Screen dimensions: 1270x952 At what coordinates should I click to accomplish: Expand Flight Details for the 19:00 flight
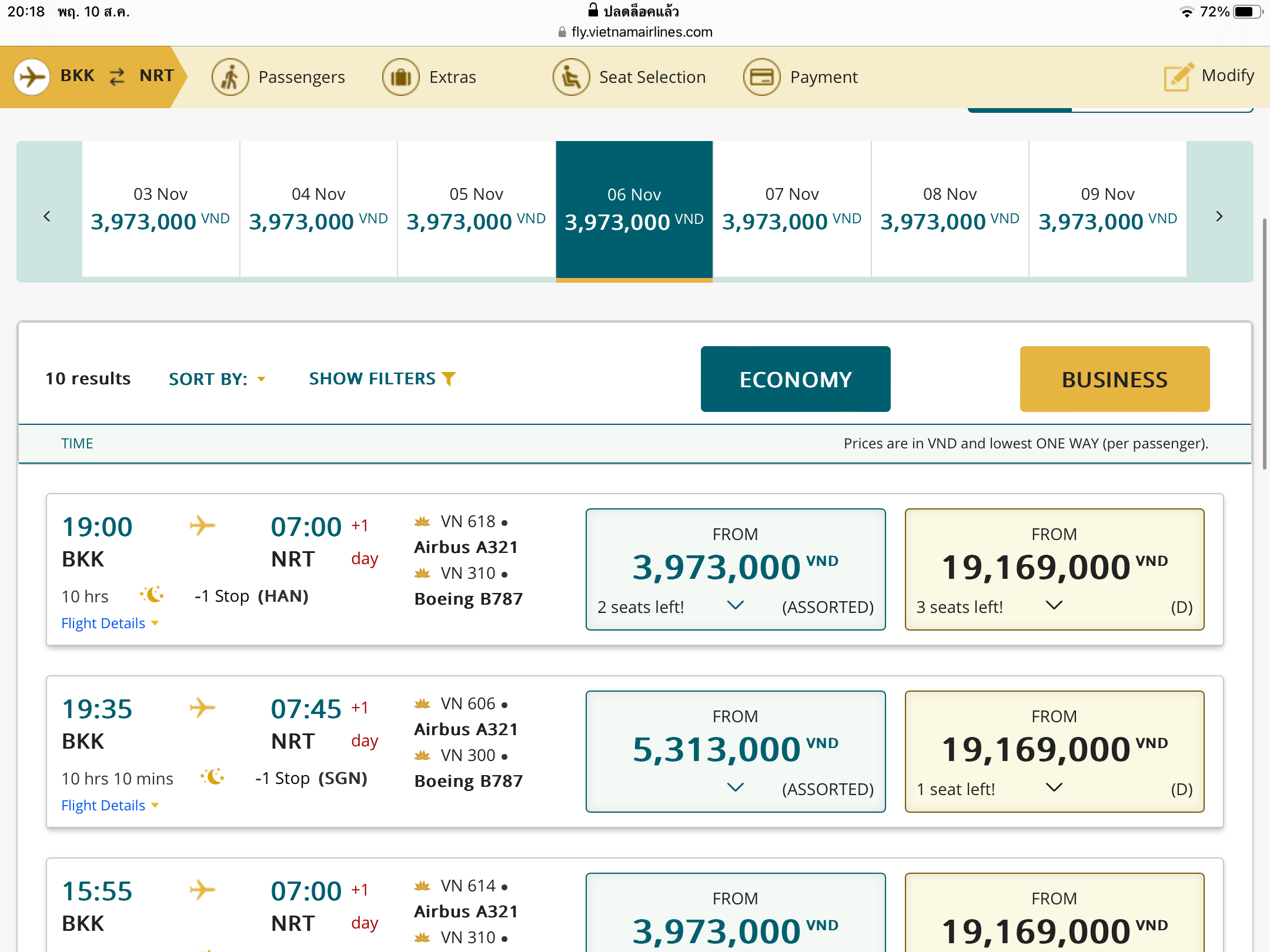coord(110,623)
